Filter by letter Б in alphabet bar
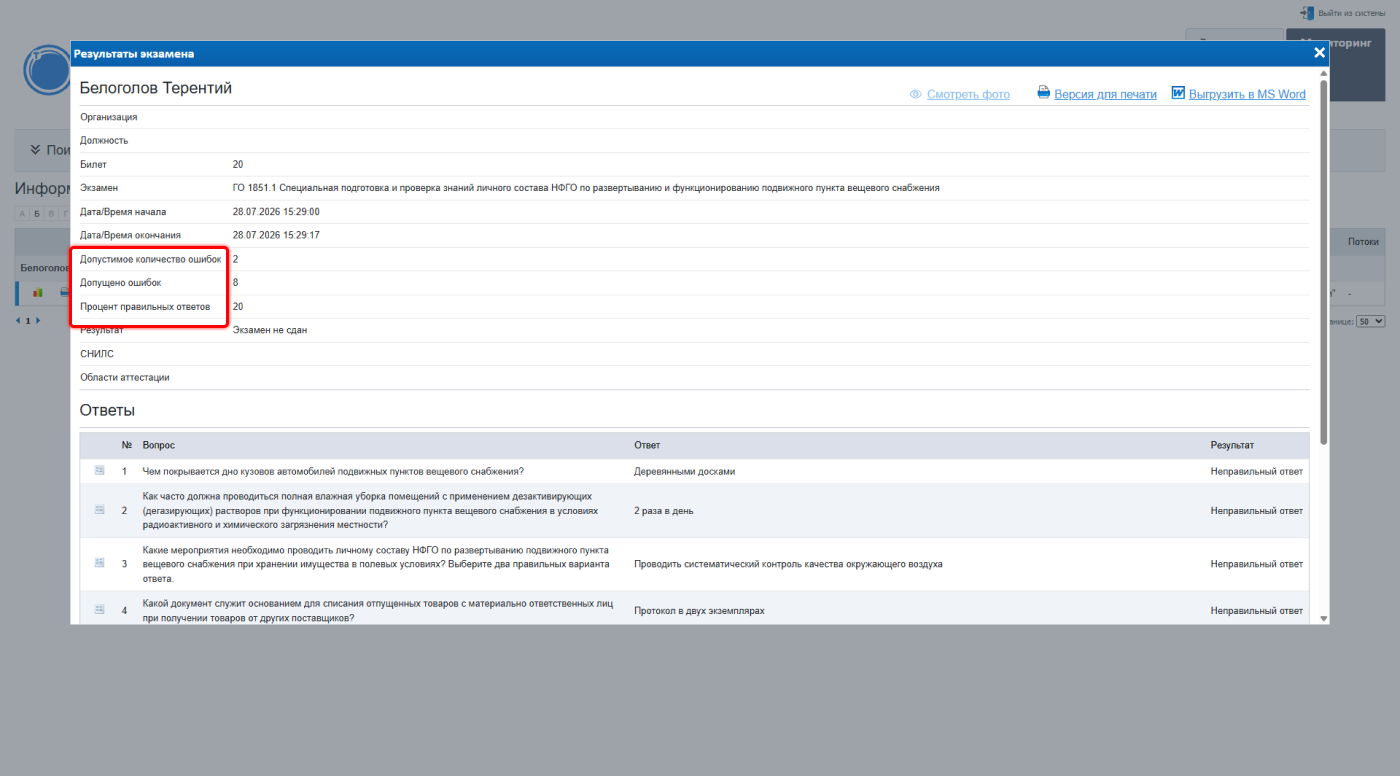 tap(36, 213)
